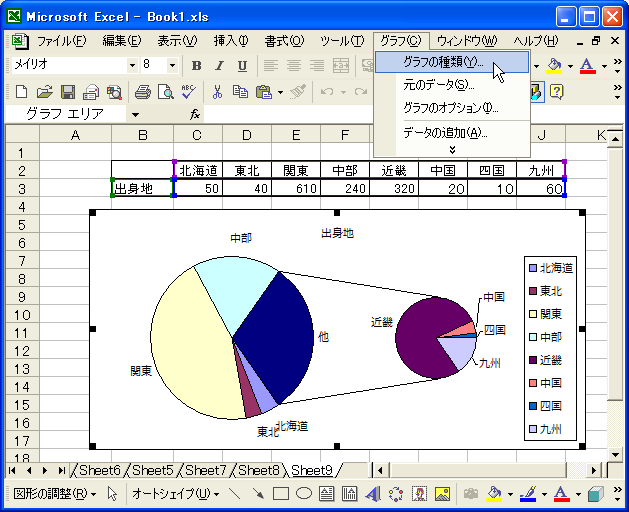This screenshot has width=629, height=512.
Task: Select column header E
Action: [x=296, y=135]
